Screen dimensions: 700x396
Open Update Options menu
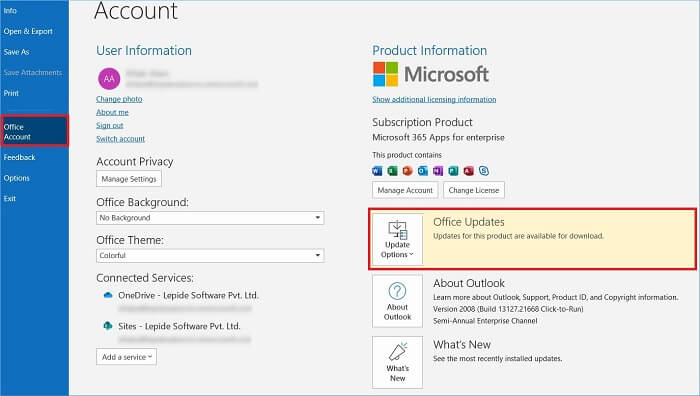[x=397, y=239]
